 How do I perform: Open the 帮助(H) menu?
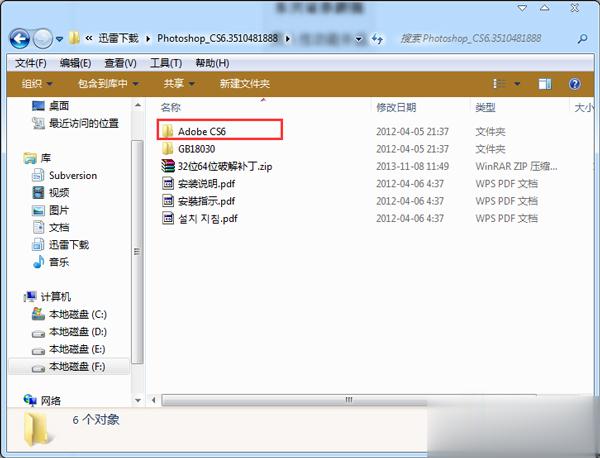[x=212, y=63]
